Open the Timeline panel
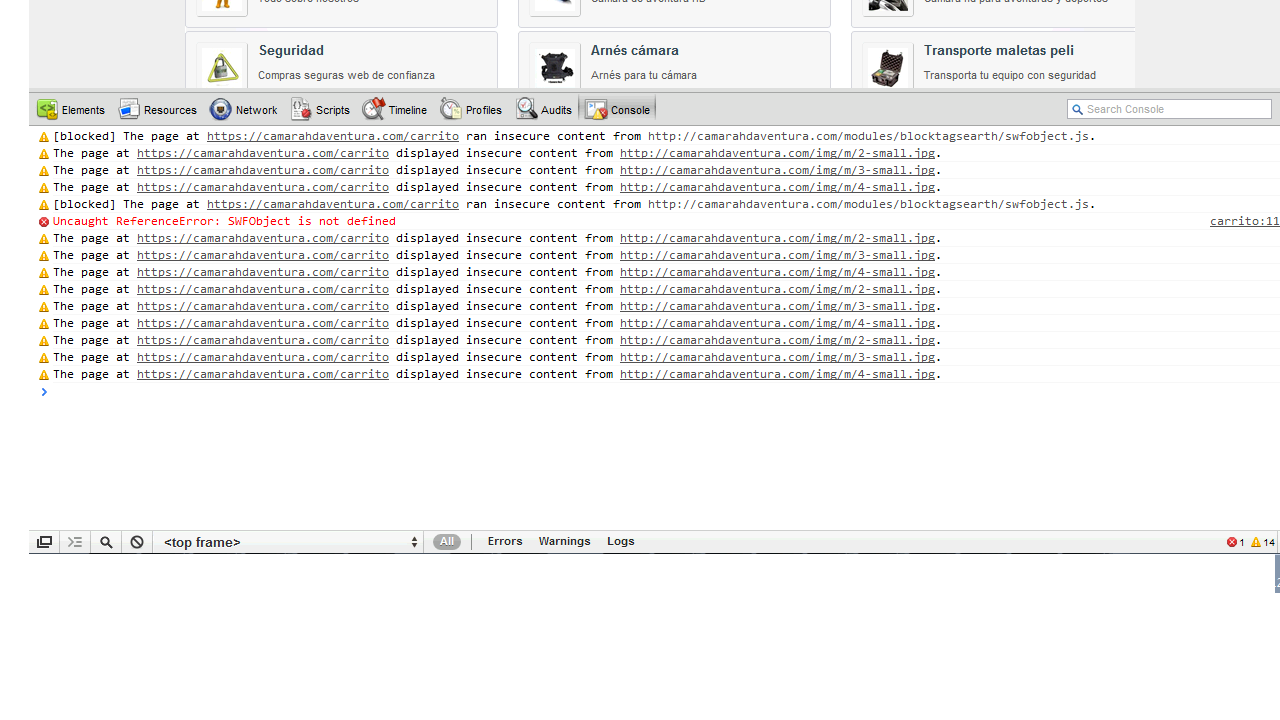Screen dimensions: 1280x720 click(394, 110)
